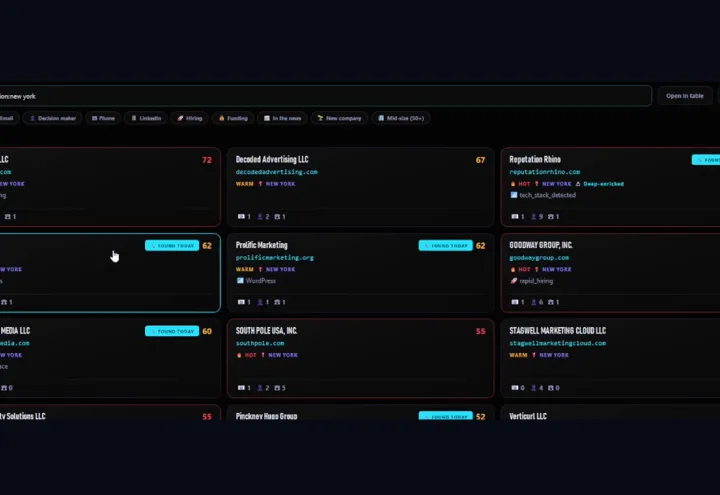The width and height of the screenshot is (720, 495).
Task: Toggle the Decision maker filter chip
Action: pos(53,118)
